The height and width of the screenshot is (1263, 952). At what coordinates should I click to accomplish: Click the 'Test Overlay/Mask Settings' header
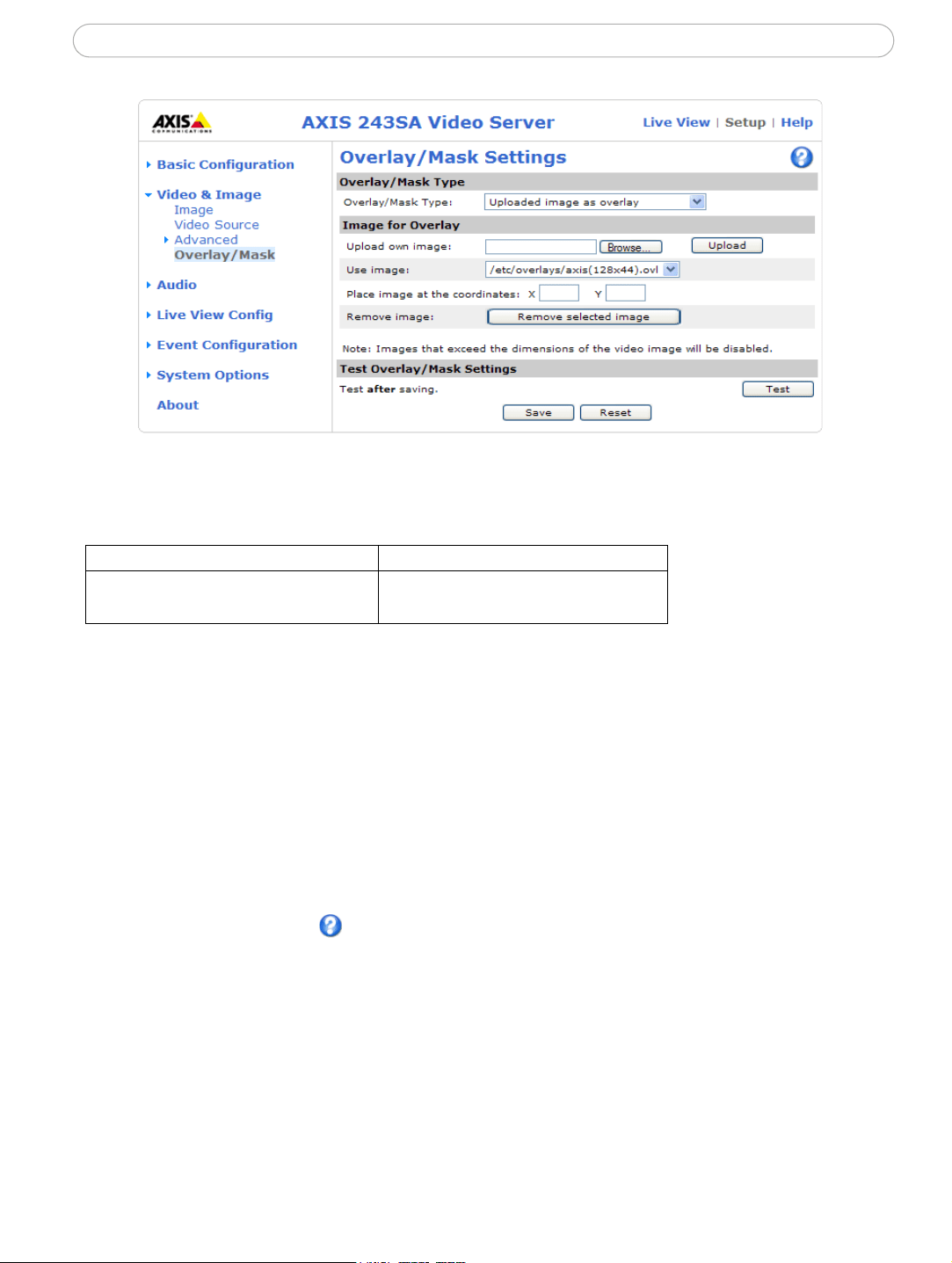(x=578, y=368)
